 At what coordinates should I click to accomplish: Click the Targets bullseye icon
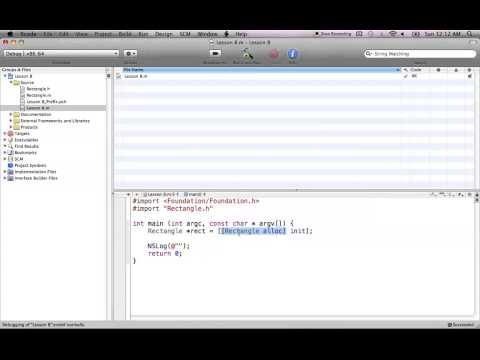coord(10,133)
